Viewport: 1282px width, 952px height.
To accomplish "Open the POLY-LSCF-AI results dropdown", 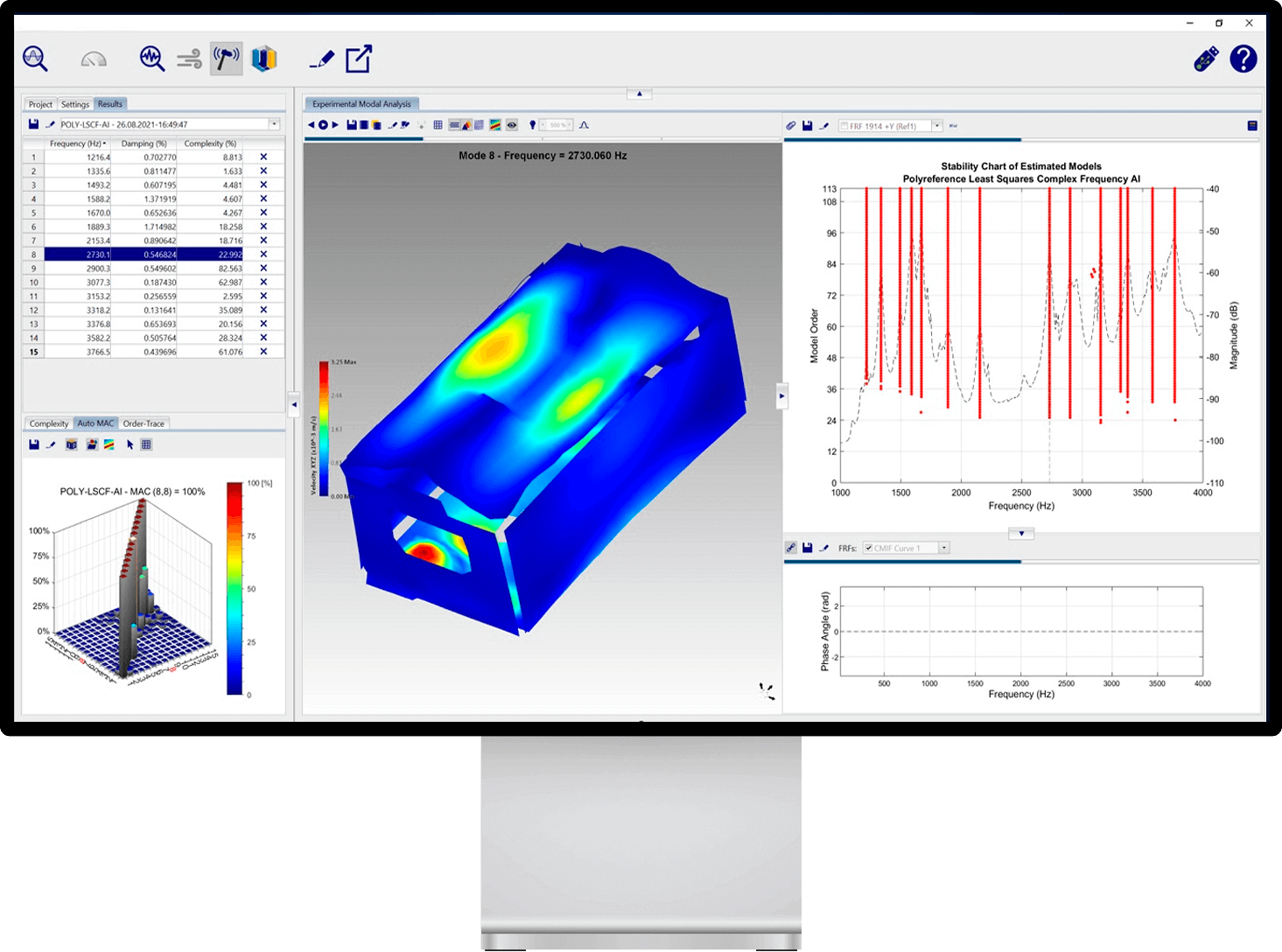I will click(x=274, y=124).
